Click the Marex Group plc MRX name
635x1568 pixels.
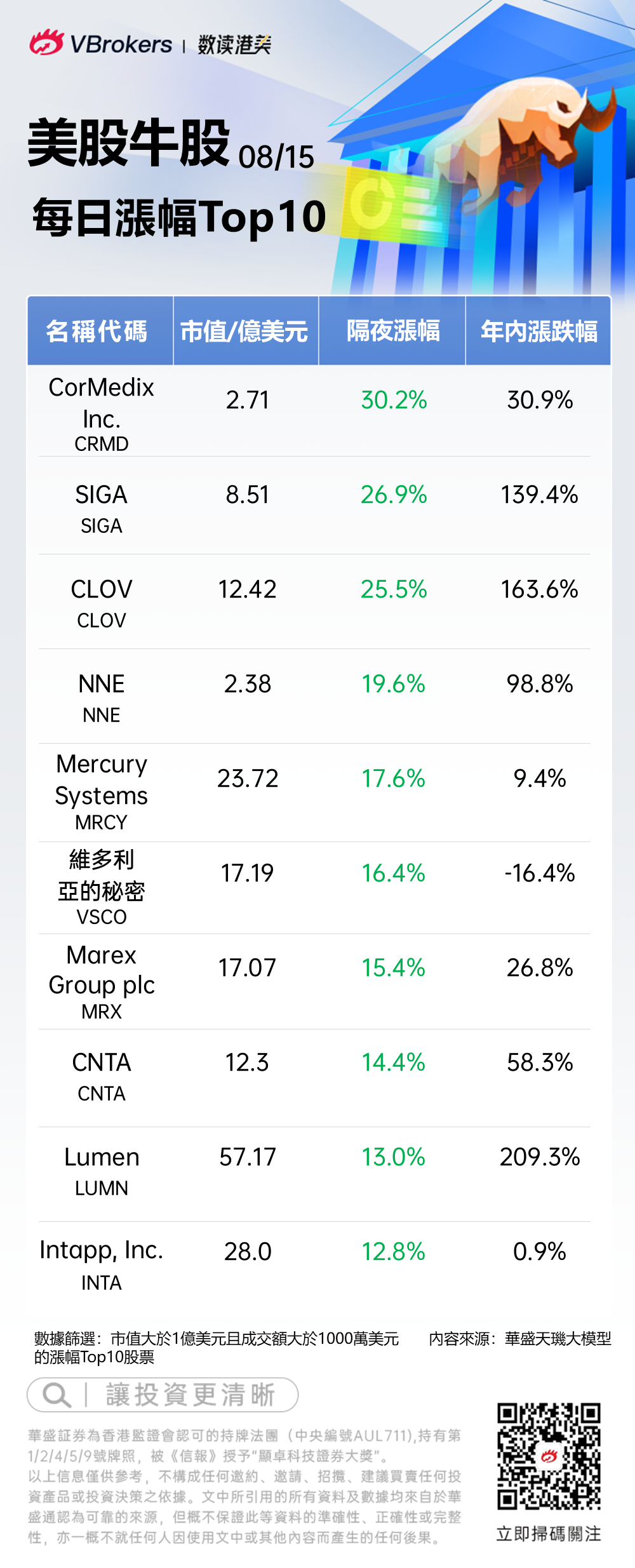102,981
